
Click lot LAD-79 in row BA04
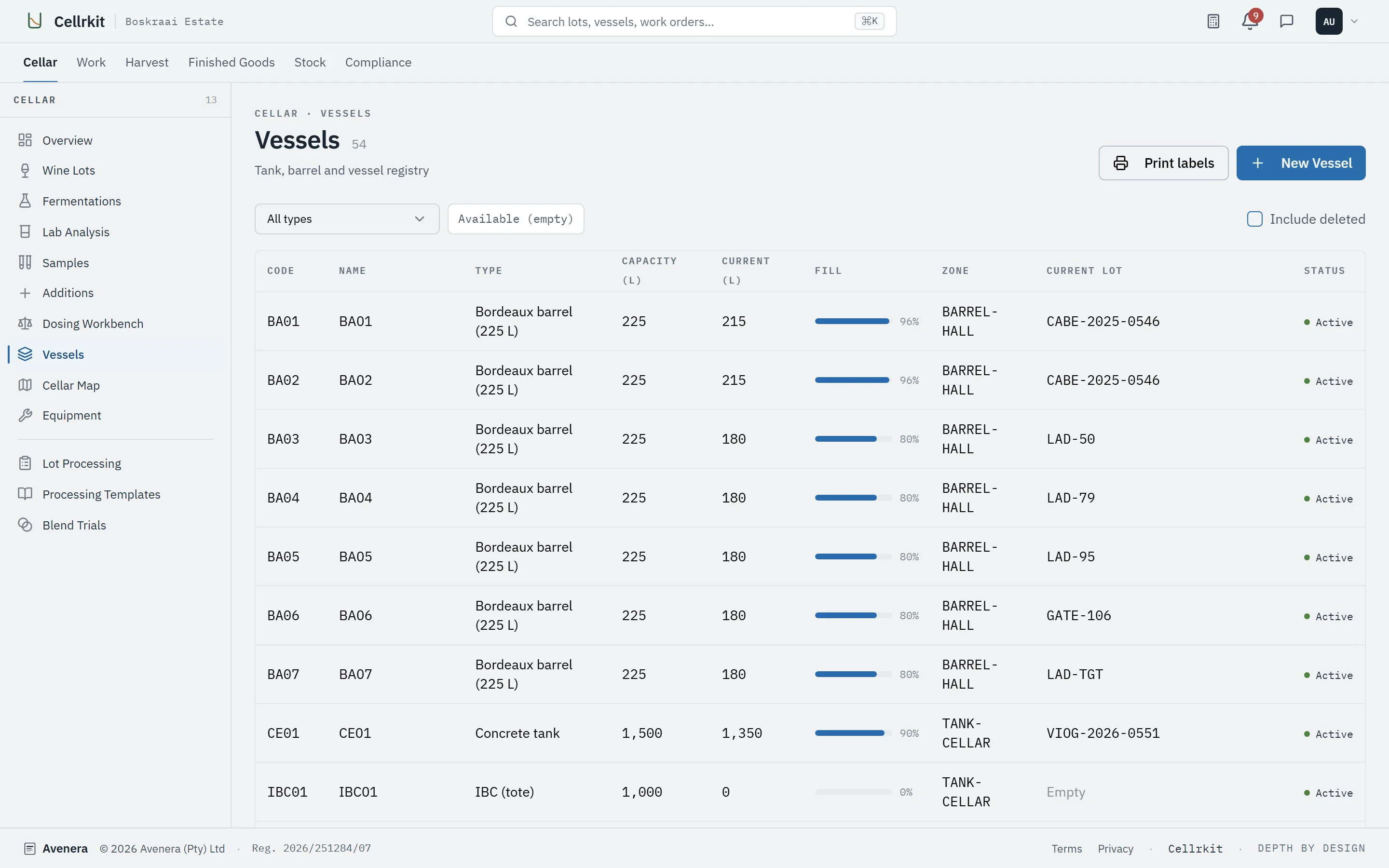(x=1071, y=498)
